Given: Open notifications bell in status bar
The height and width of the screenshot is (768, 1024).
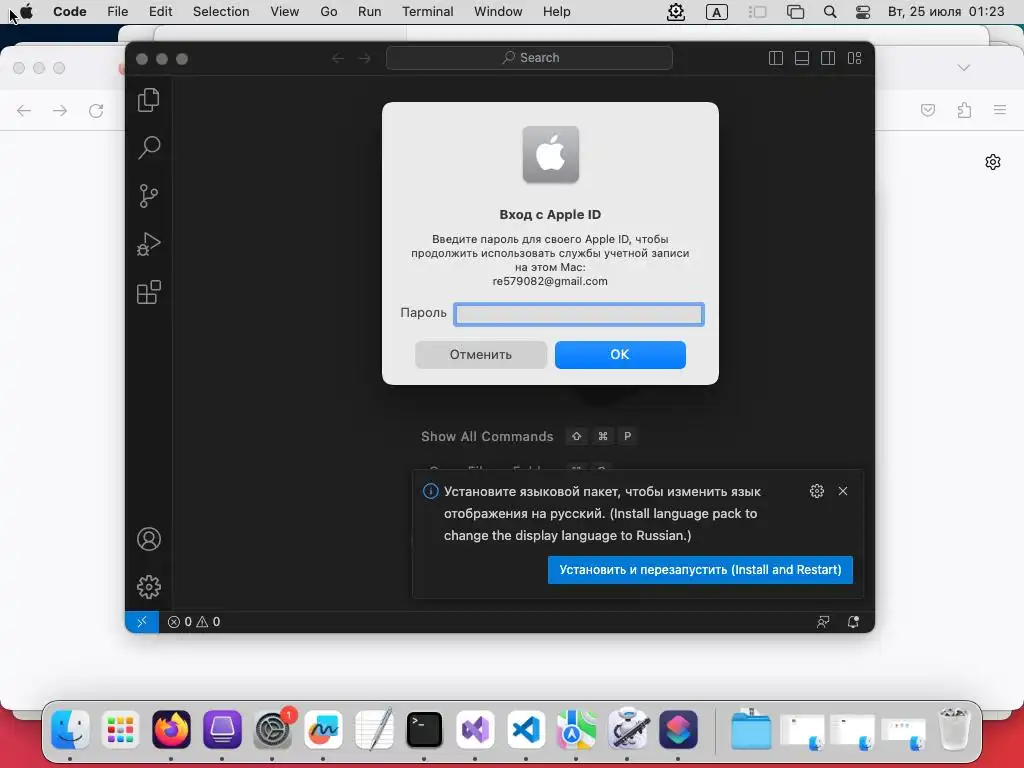Looking at the screenshot, I should tap(853, 622).
